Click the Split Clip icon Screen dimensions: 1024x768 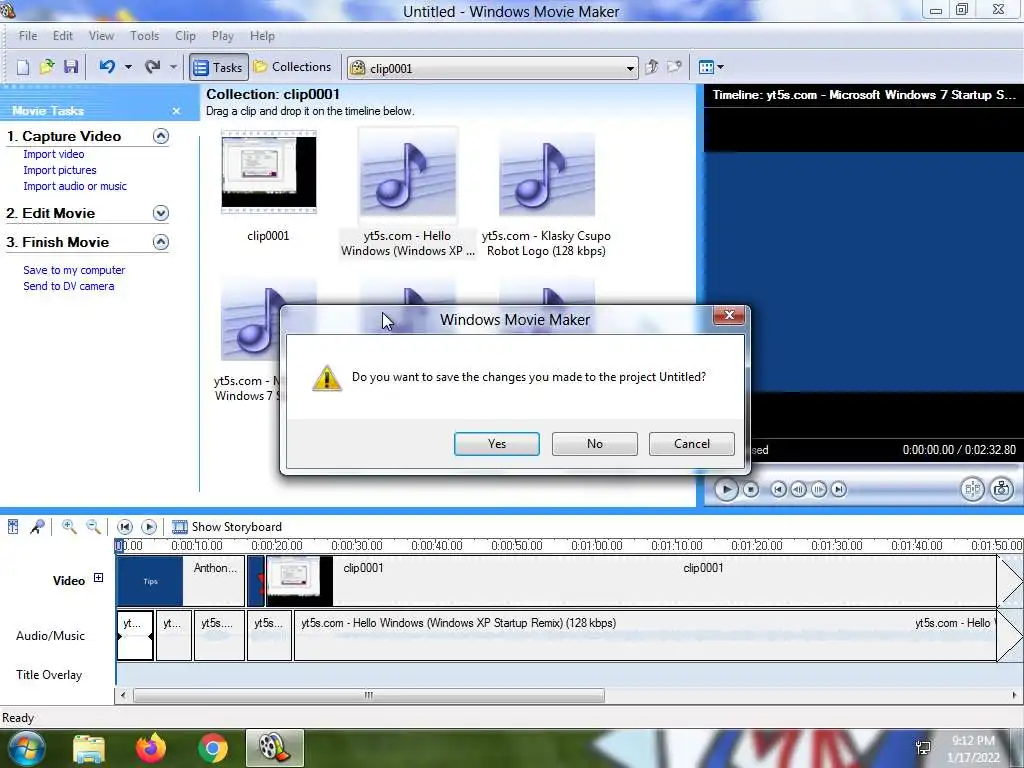[x=972, y=489]
